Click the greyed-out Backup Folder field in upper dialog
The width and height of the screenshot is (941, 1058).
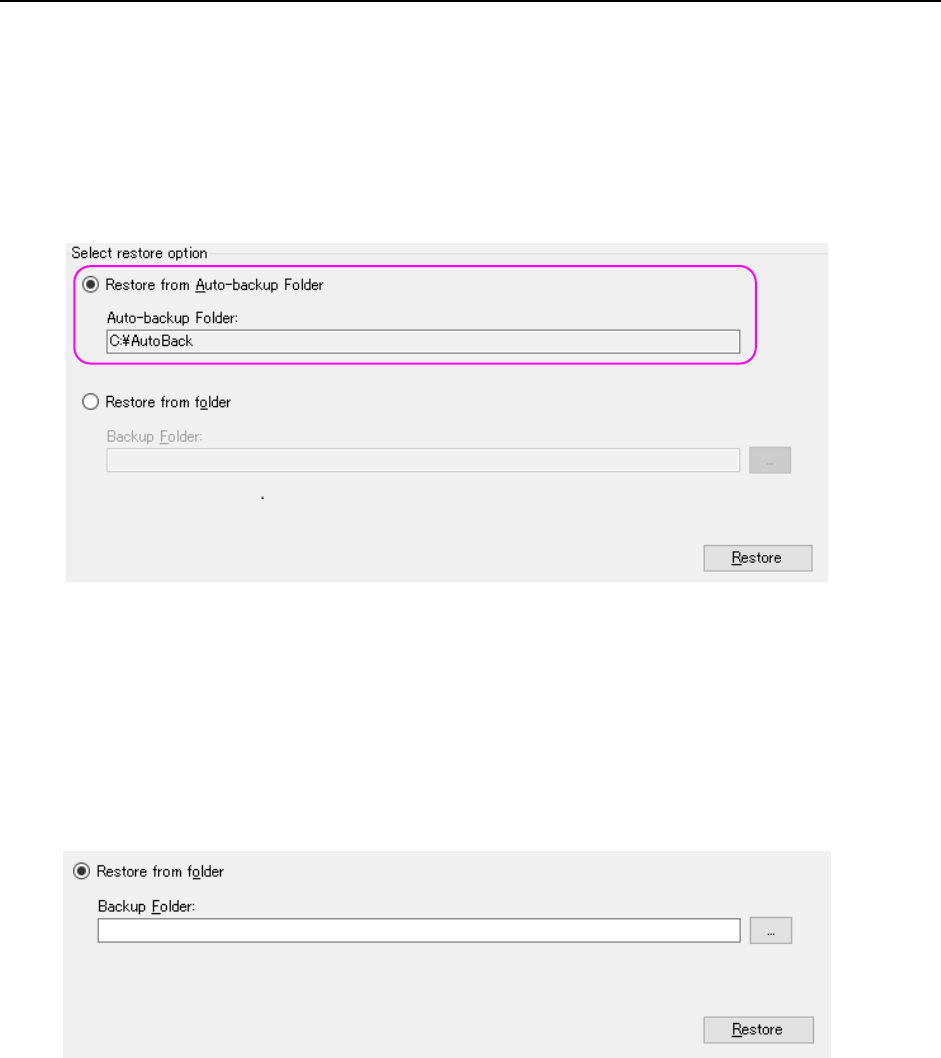422,460
